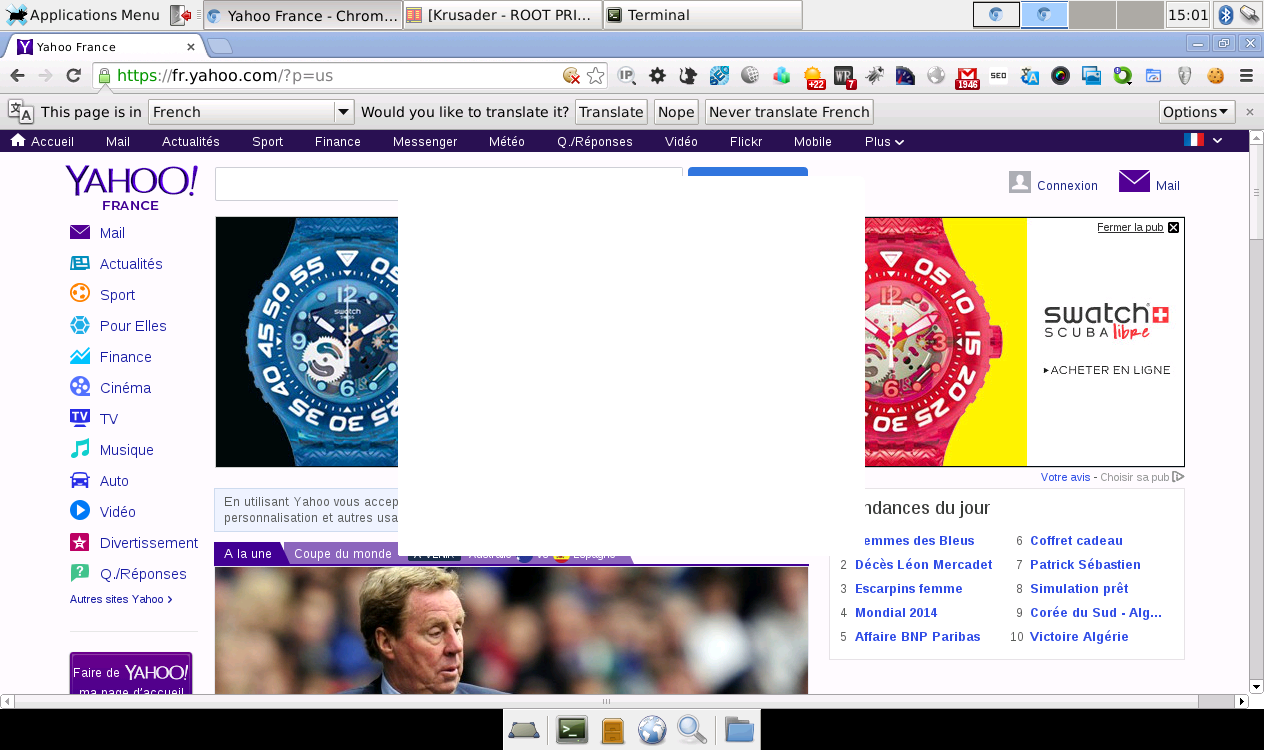This screenshot has width=1264, height=750.
Task: Open the weather extension showing +22
Action: coord(814,76)
